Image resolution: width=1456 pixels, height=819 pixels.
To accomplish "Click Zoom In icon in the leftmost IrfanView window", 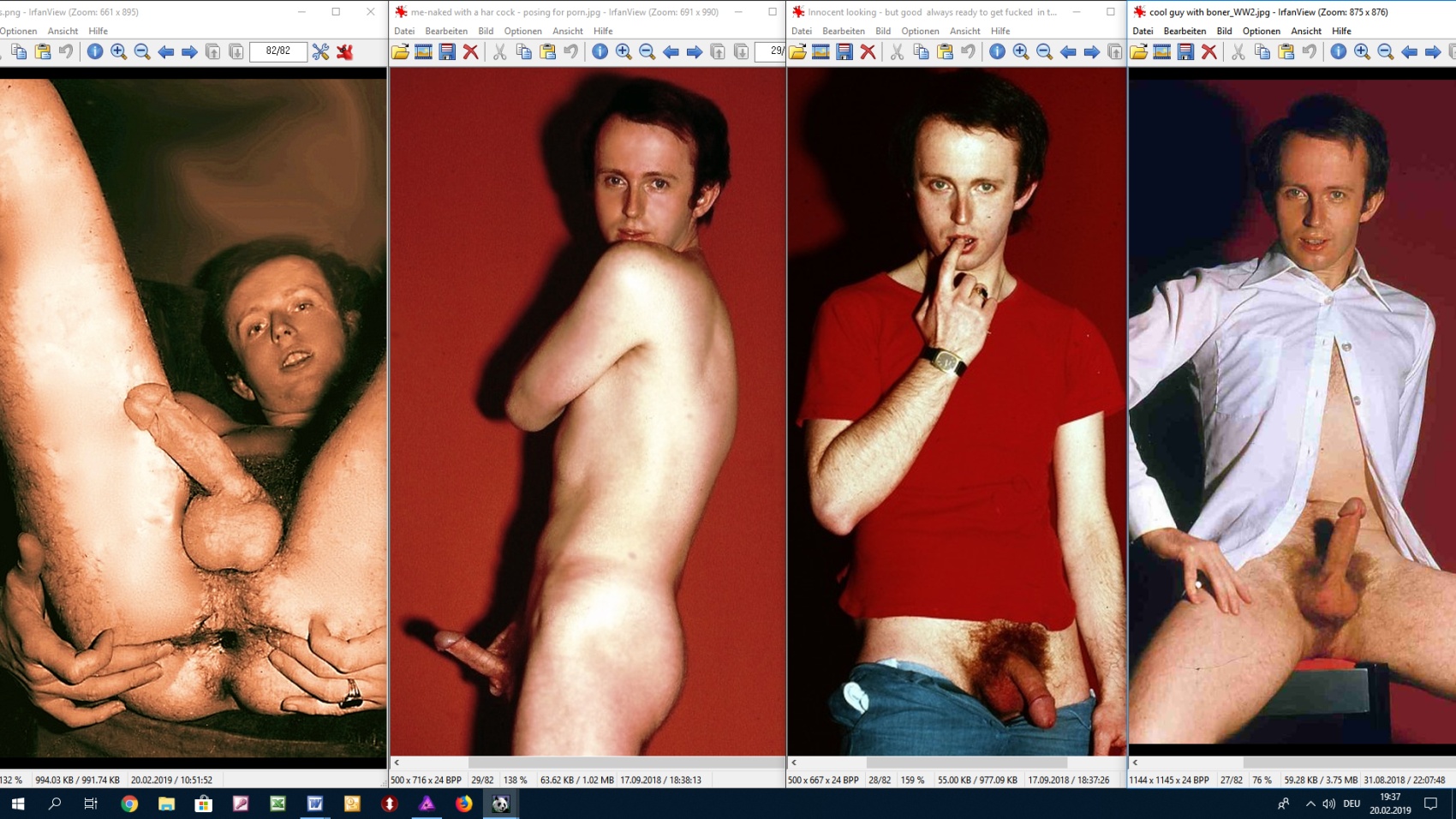I will click(x=118, y=52).
